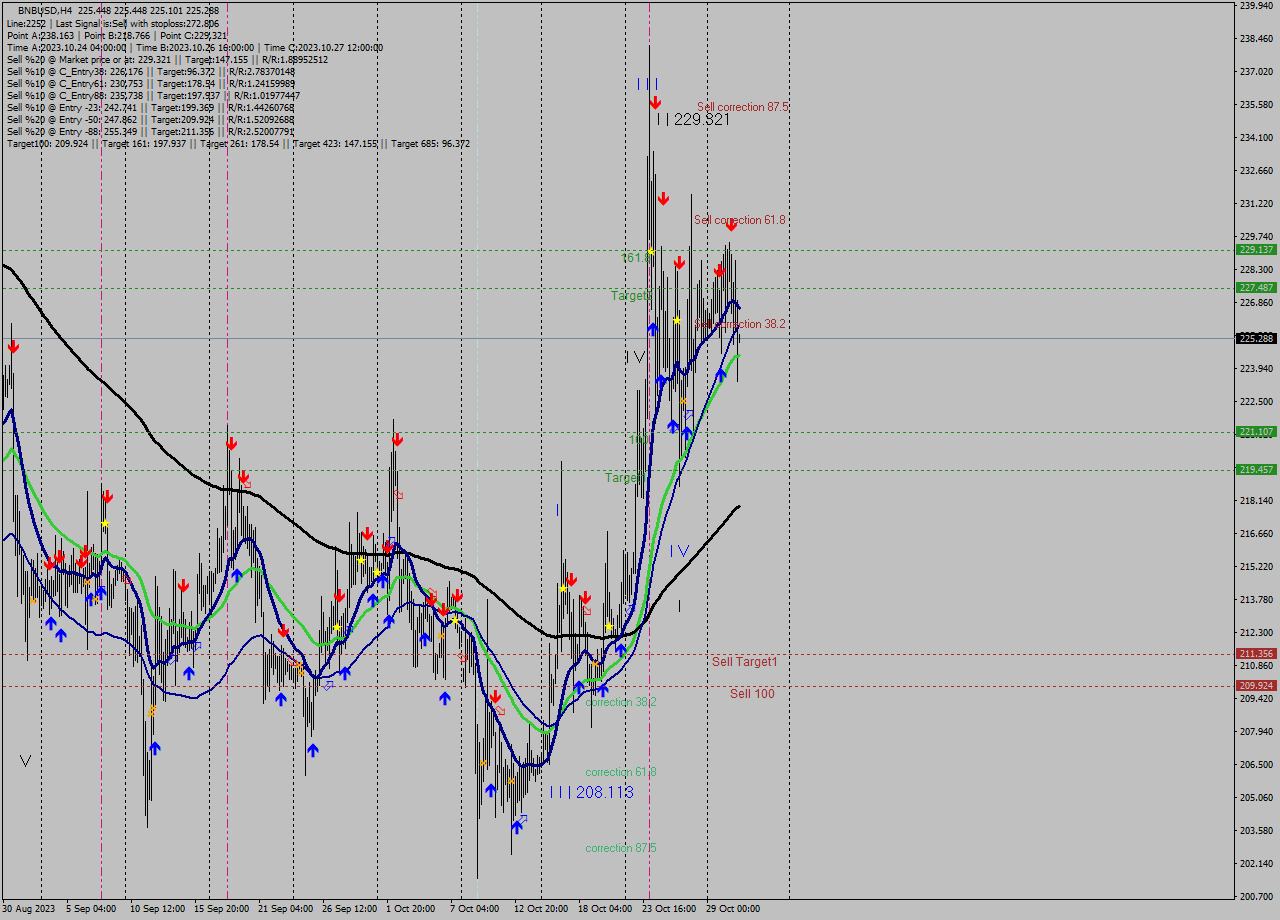
Task: Select the current price tag 225.288
Action: [x=1256, y=339]
